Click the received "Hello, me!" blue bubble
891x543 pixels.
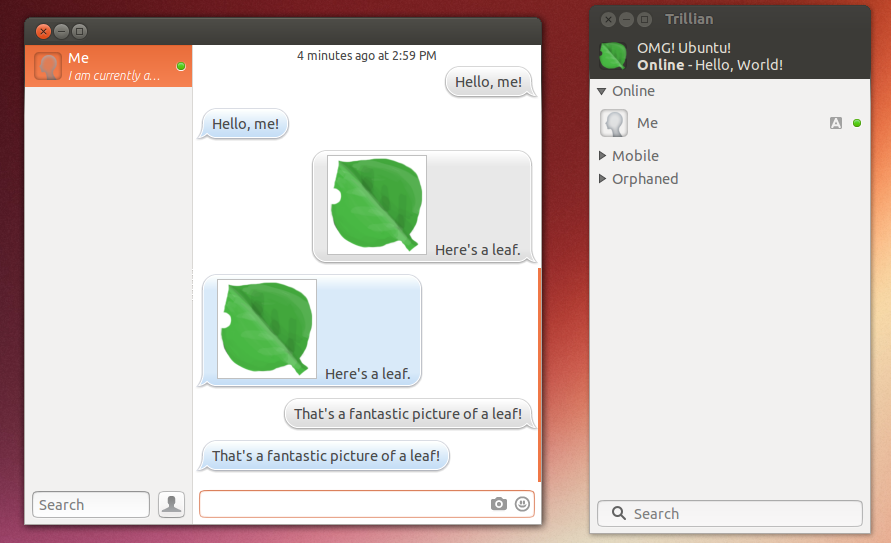245,124
